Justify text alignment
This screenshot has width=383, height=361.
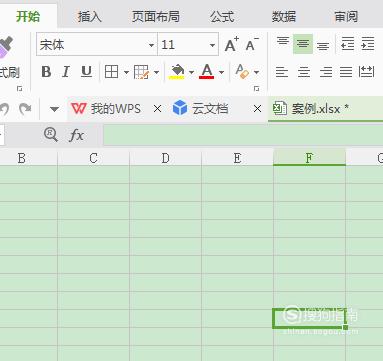[x=346, y=72]
